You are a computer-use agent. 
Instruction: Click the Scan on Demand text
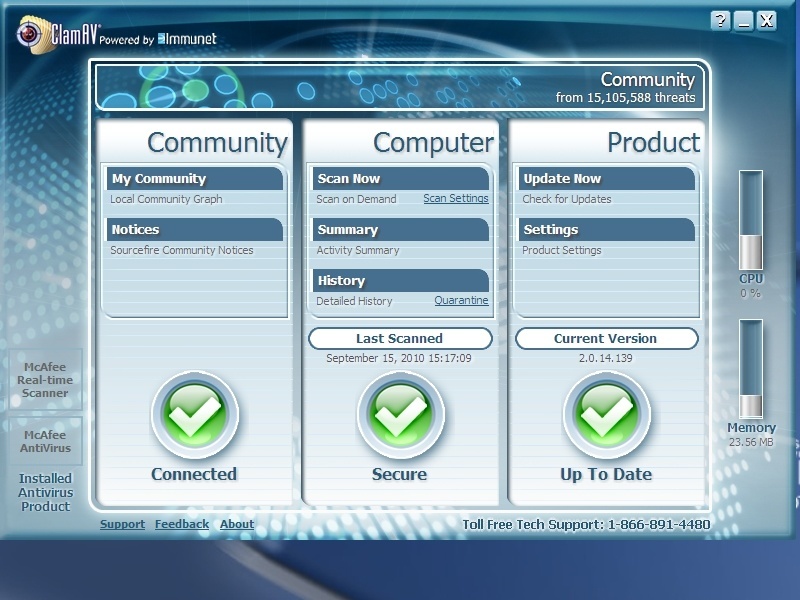point(356,199)
